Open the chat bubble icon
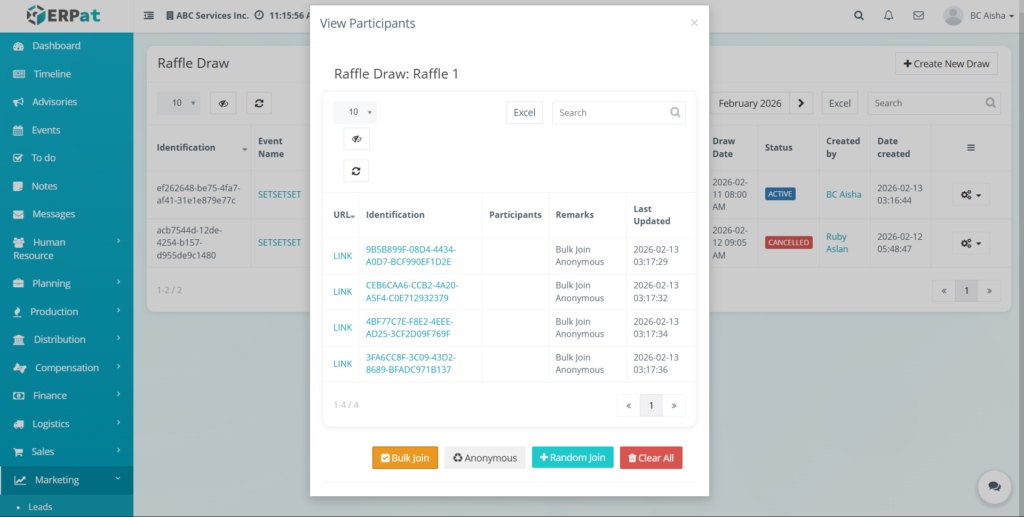The height and width of the screenshot is (517, 1024). [994, 486]
